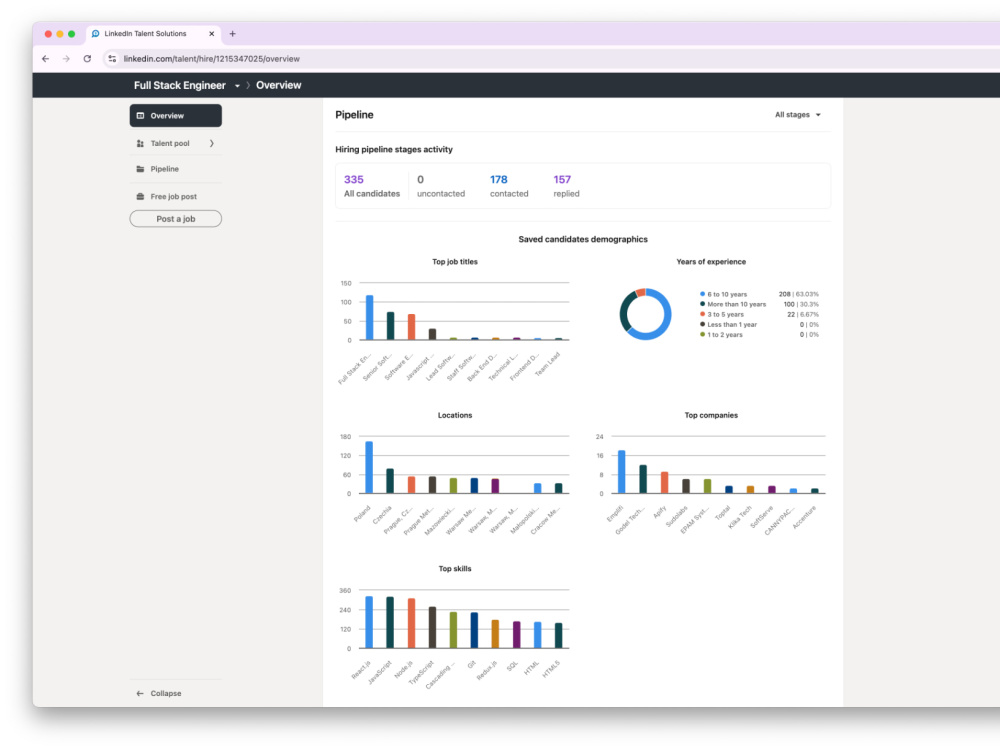1000x750 pixels.
Task: Click the Full Stack En... job title bar
Action: 369,318
